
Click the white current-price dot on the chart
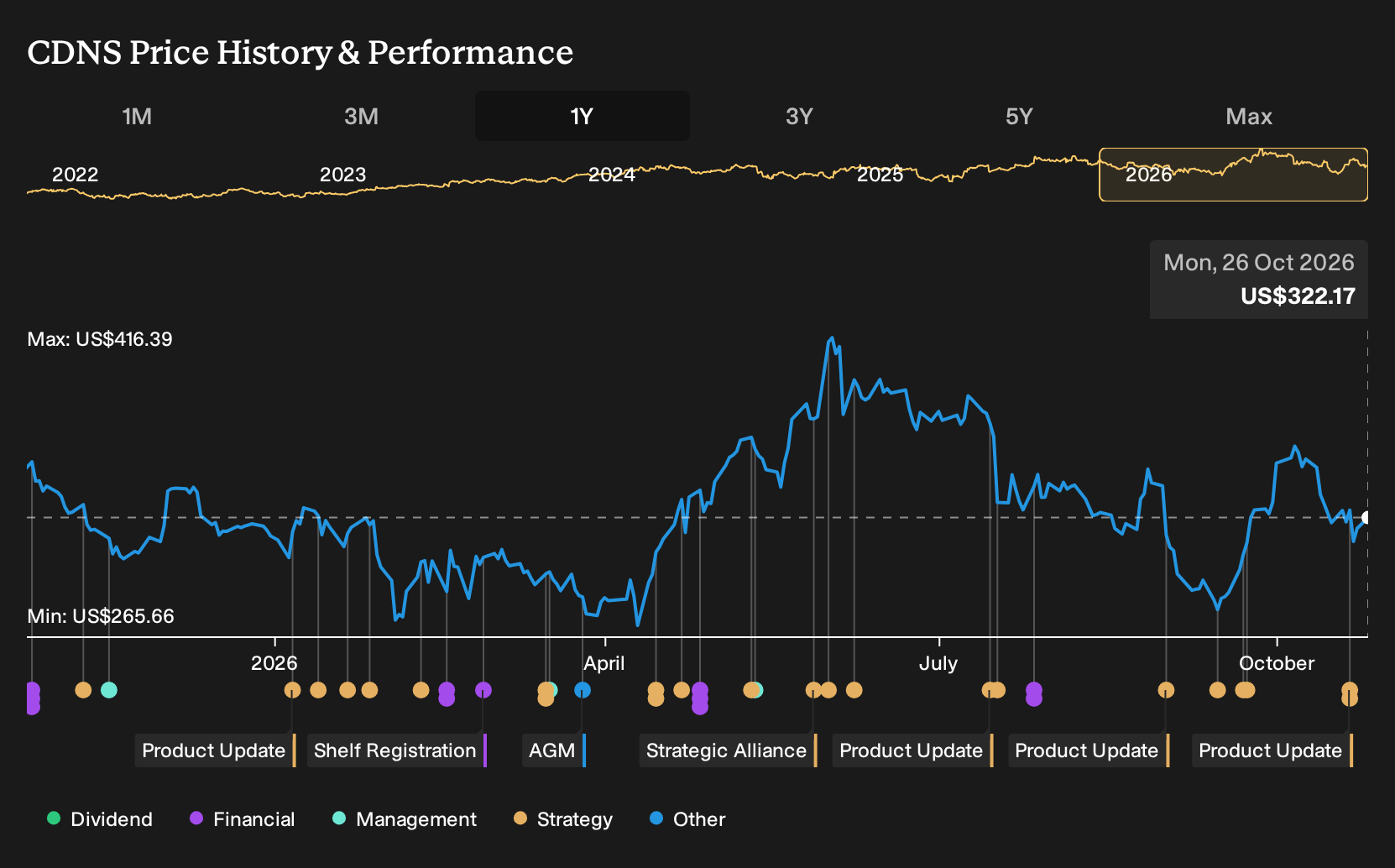click(x=1366, y=518)
